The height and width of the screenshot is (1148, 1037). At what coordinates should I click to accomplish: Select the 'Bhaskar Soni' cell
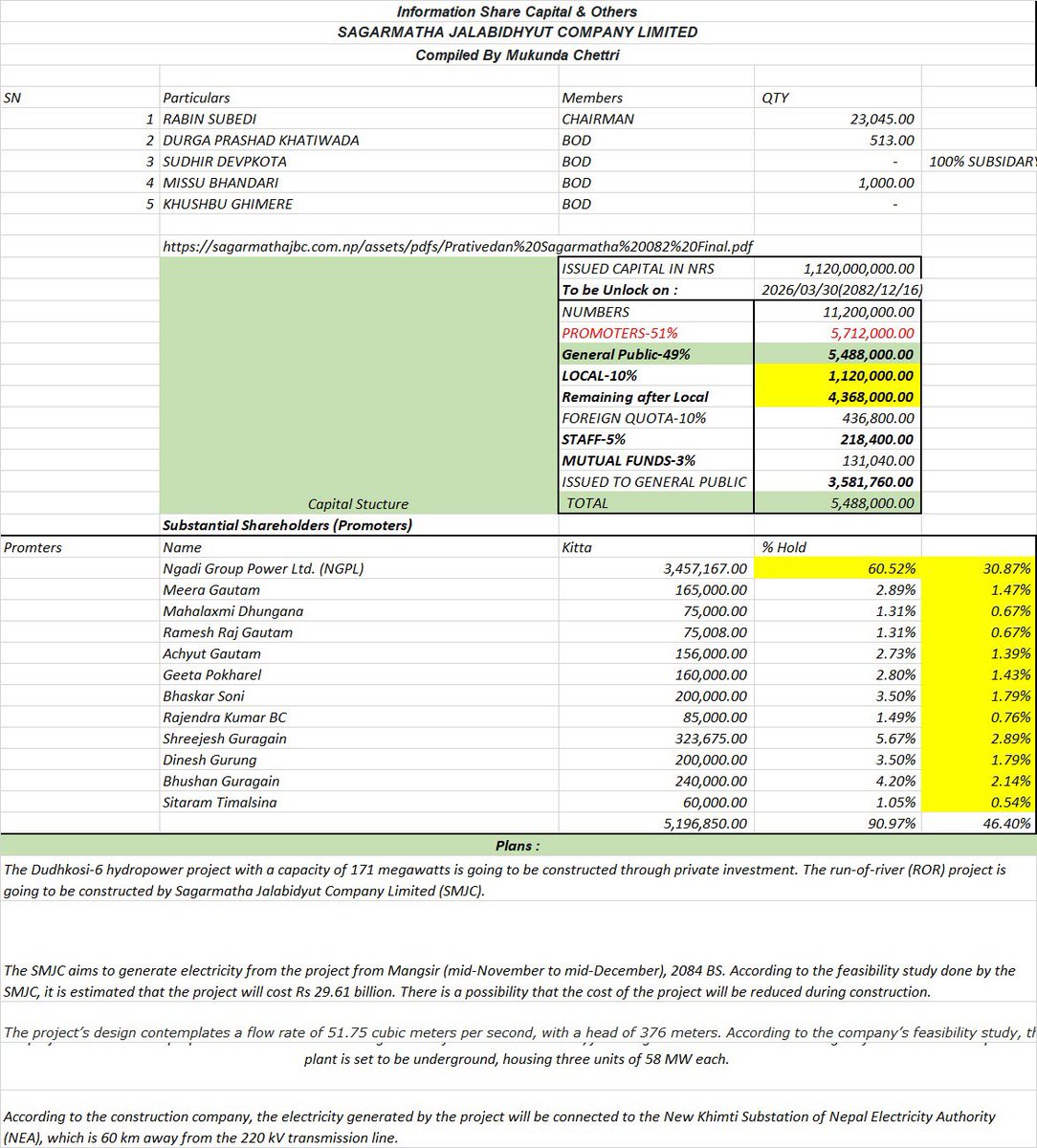(x=358, y=695)
